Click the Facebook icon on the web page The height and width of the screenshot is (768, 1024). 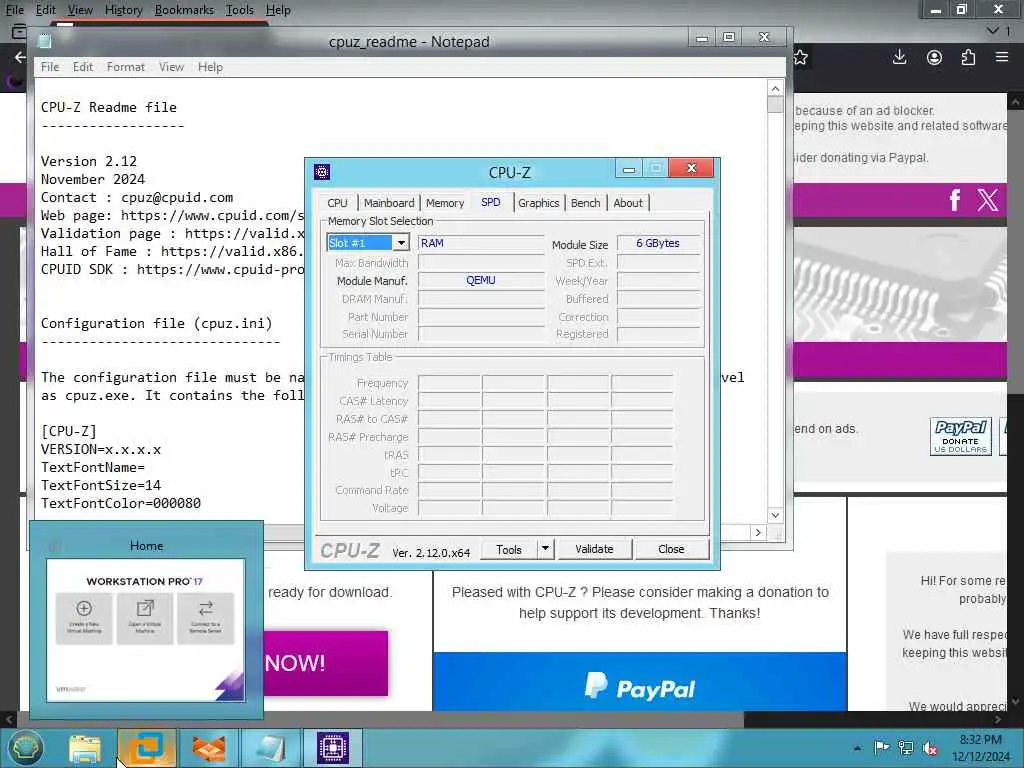pos(955,200)
